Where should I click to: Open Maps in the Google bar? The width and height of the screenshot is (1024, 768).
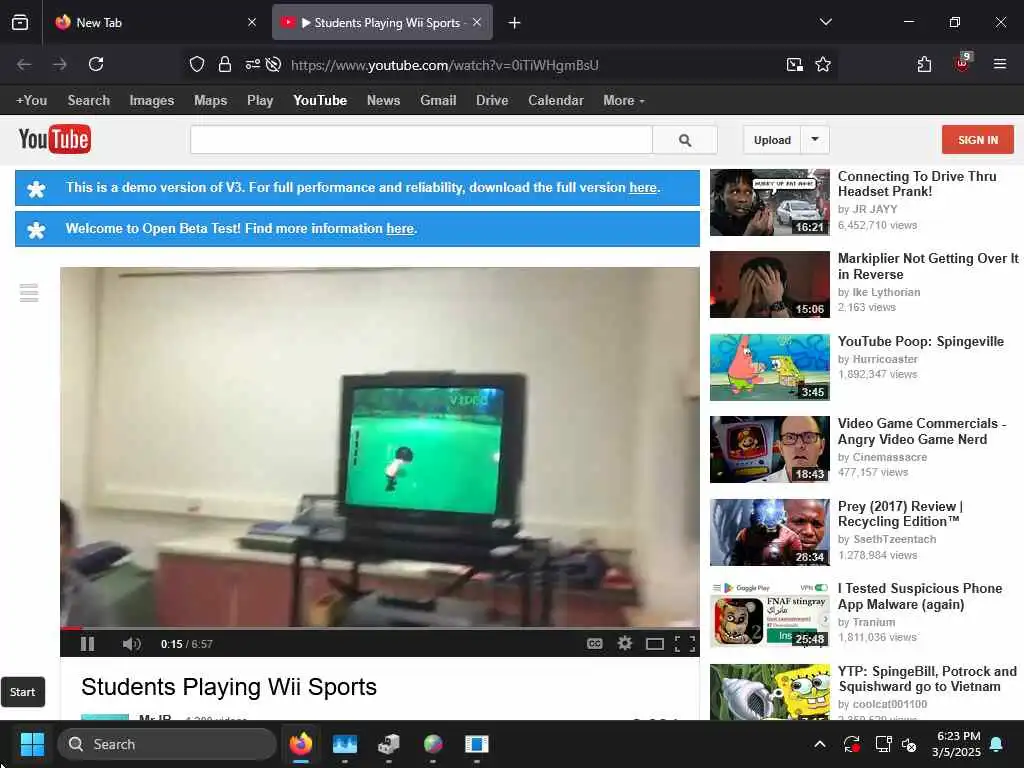point(210,101)
